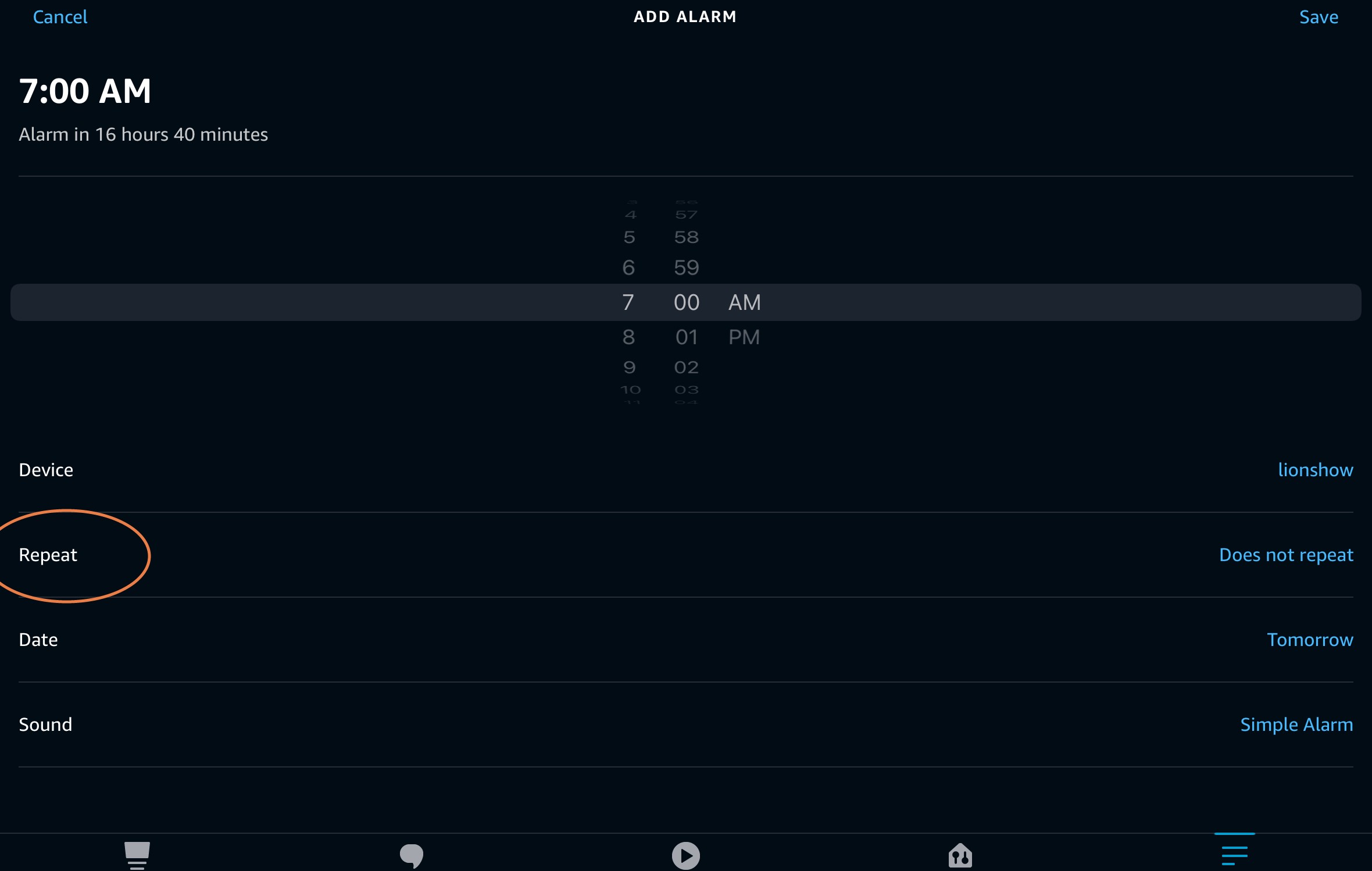Access home screen via home icon
The height and width of the screenshot is (871, 1372).
[960, 854]
